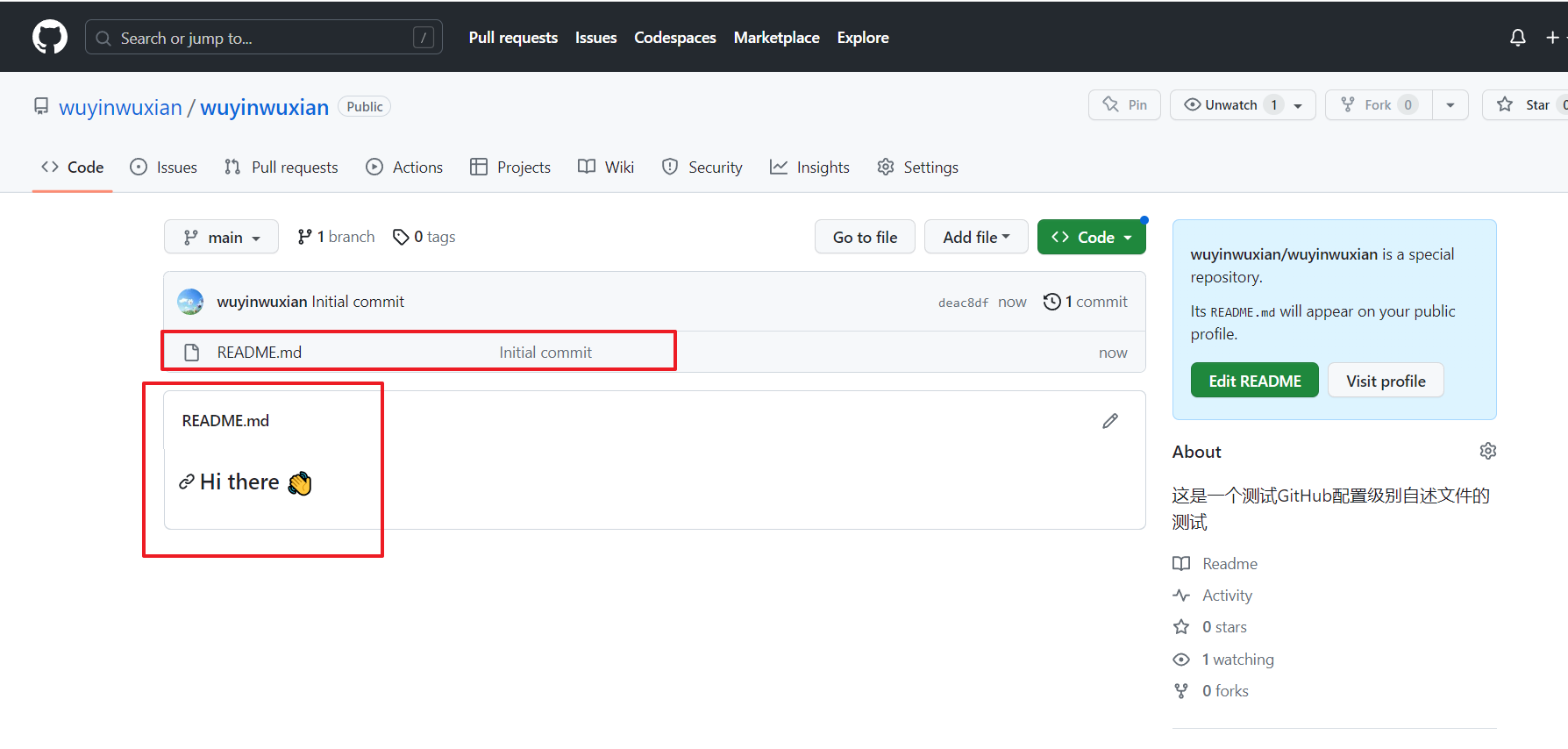1568x749 pixels.
Task: Open Marketplace in top navigation
Action: [776, 38]
